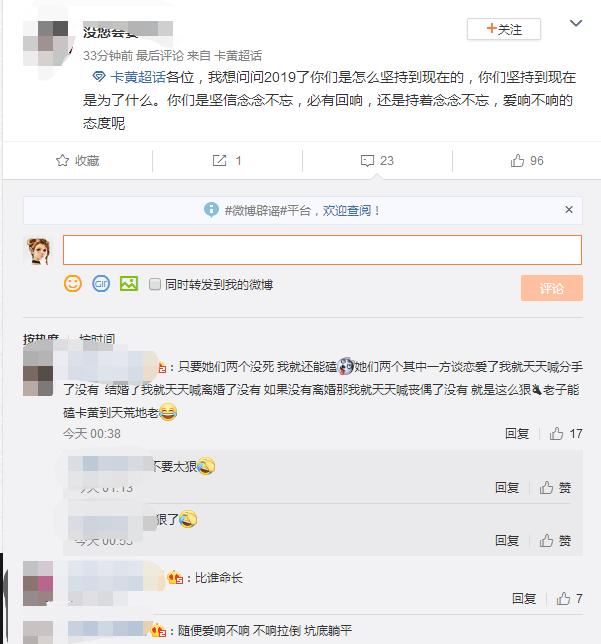The image size is (601, 644).
Task: Submit comment with the 评论 button
Action: click(x=551, y=288)
